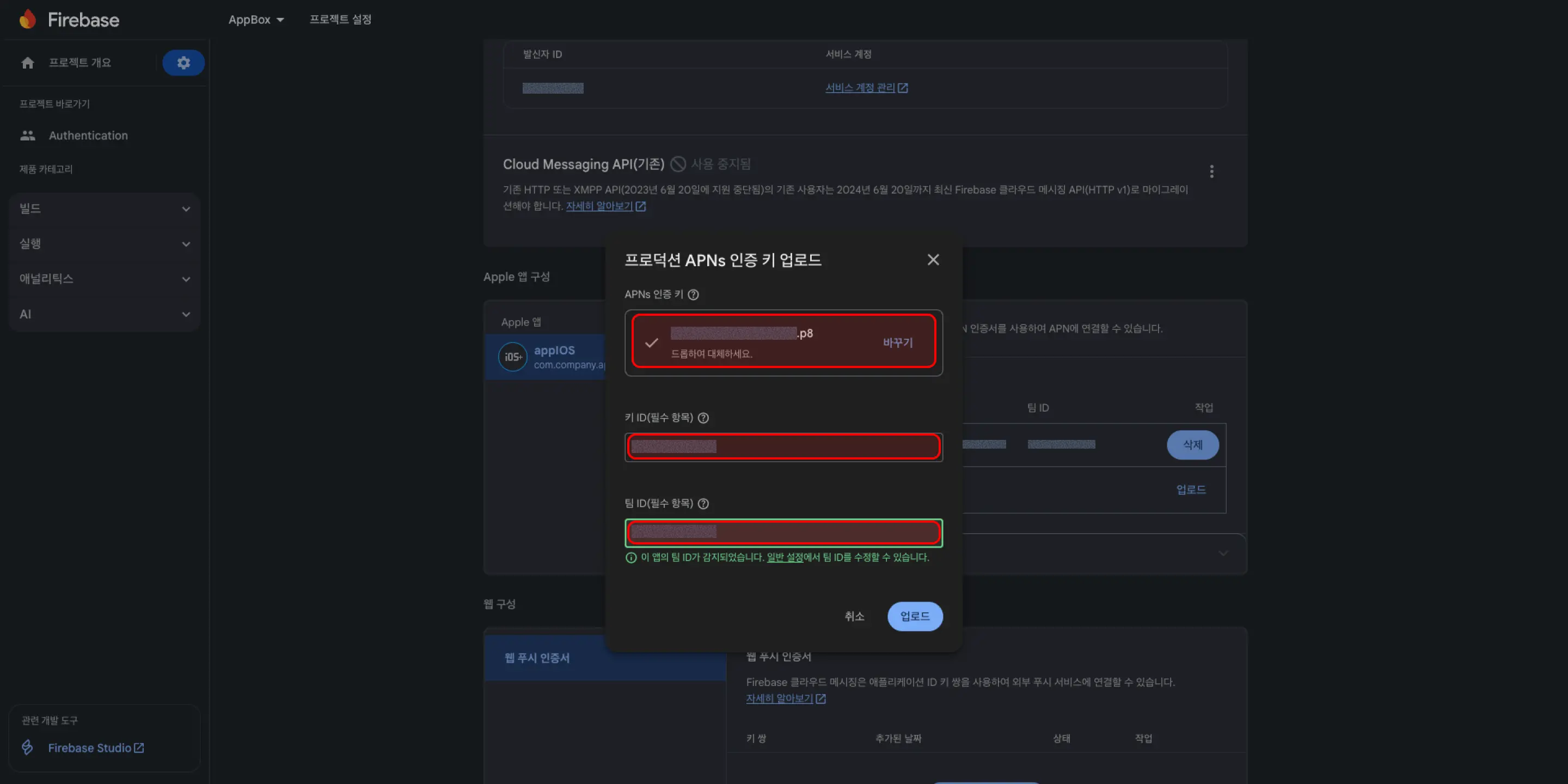Click the 업로드 link in APNs table
Viewport: 1568px width, 784px height.
tap(1191, 490)
